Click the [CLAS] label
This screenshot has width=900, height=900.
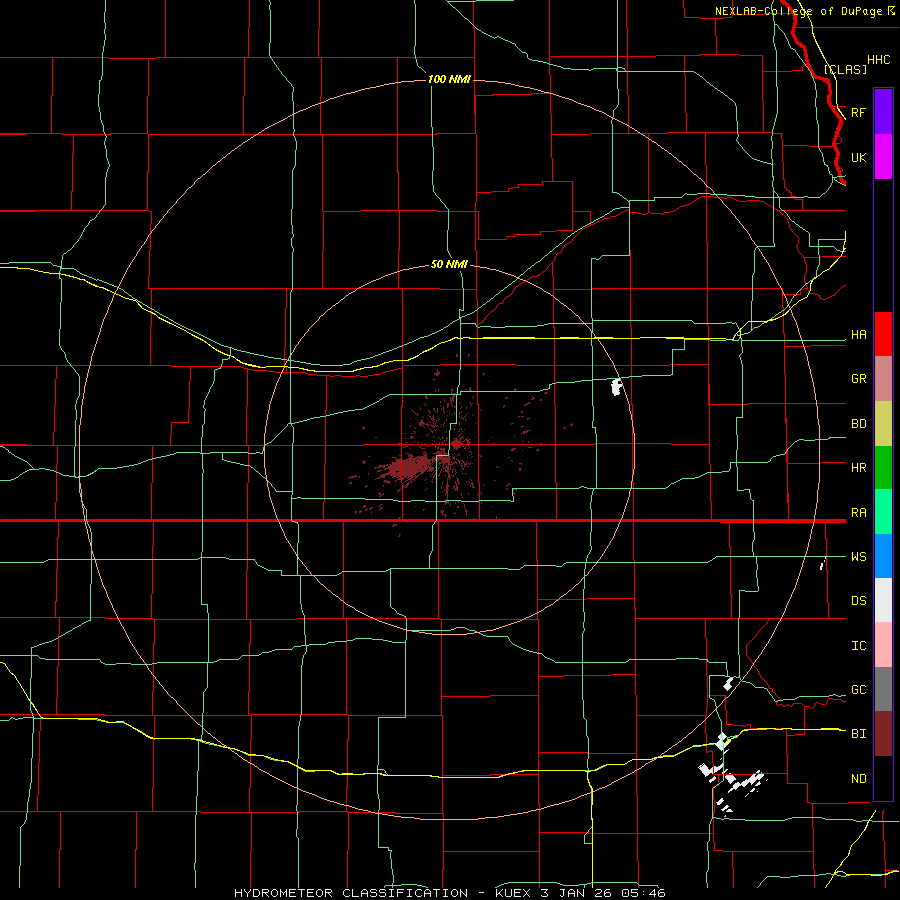point(845,69)
